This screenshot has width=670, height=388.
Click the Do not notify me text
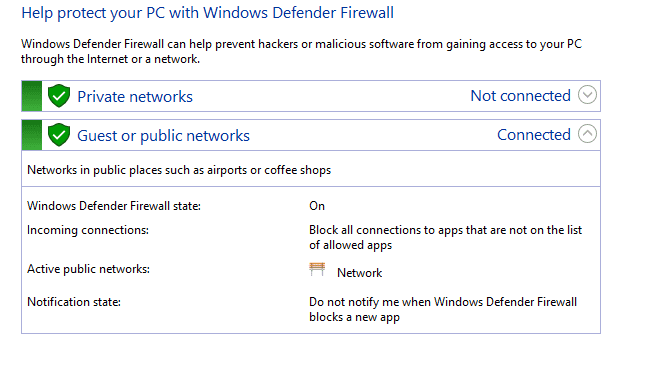click(x=443, y=309)
